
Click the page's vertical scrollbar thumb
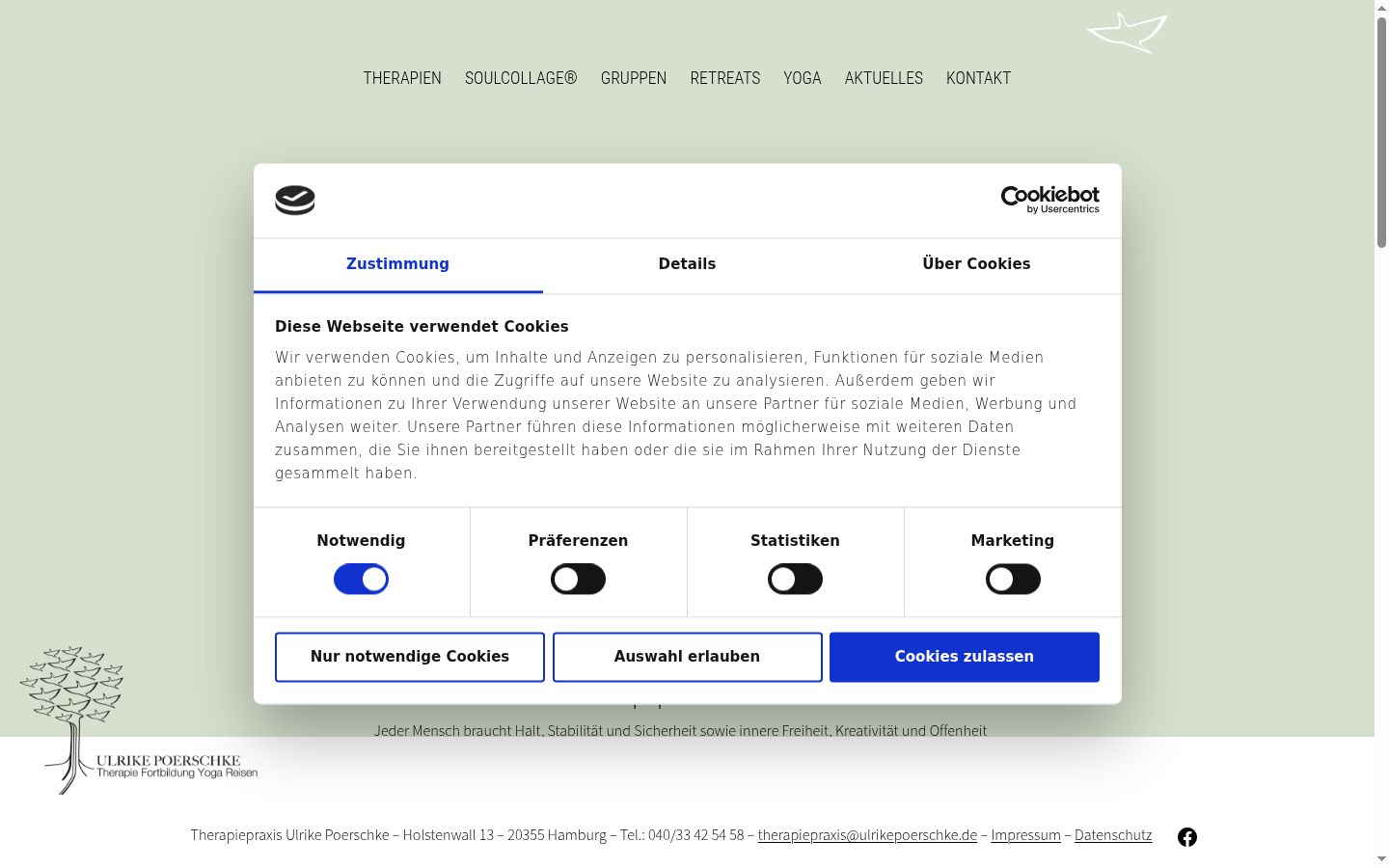(1381, 130)
